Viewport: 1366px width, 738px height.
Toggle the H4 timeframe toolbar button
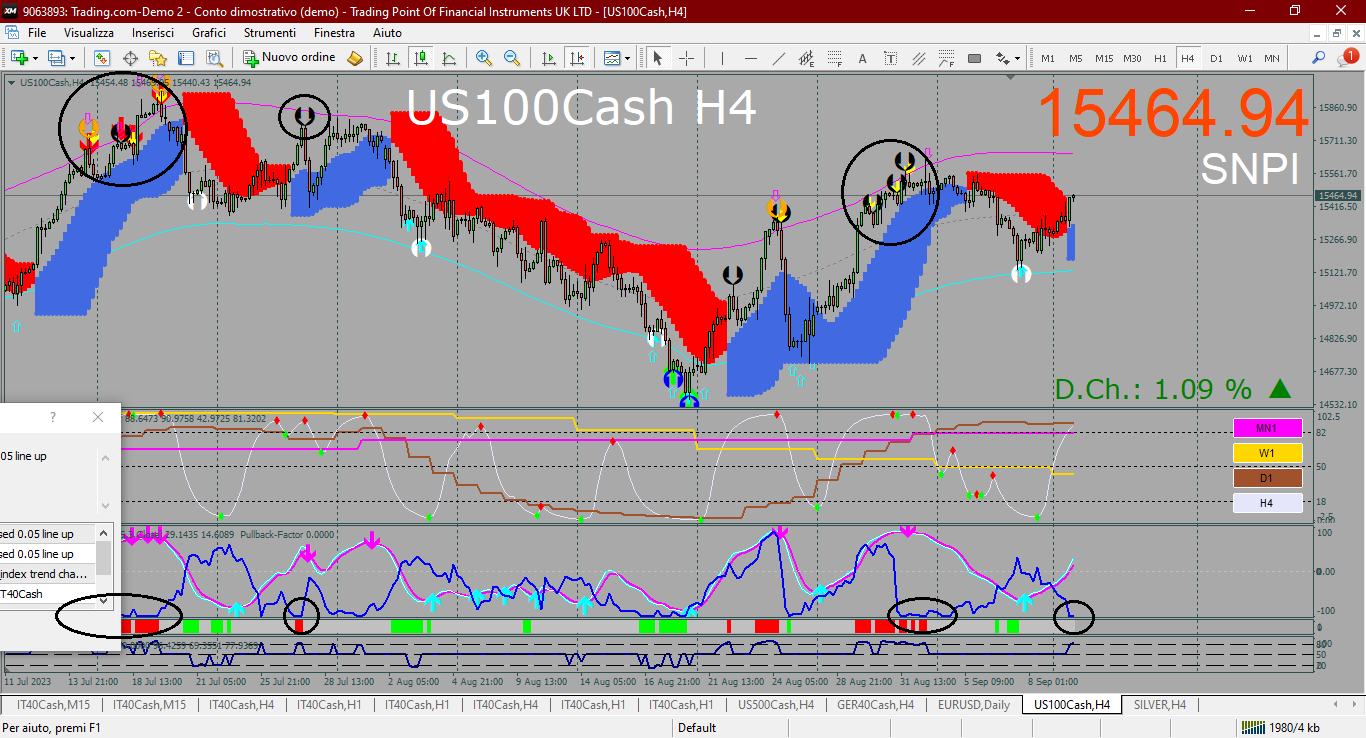[x=1188, y=58]
